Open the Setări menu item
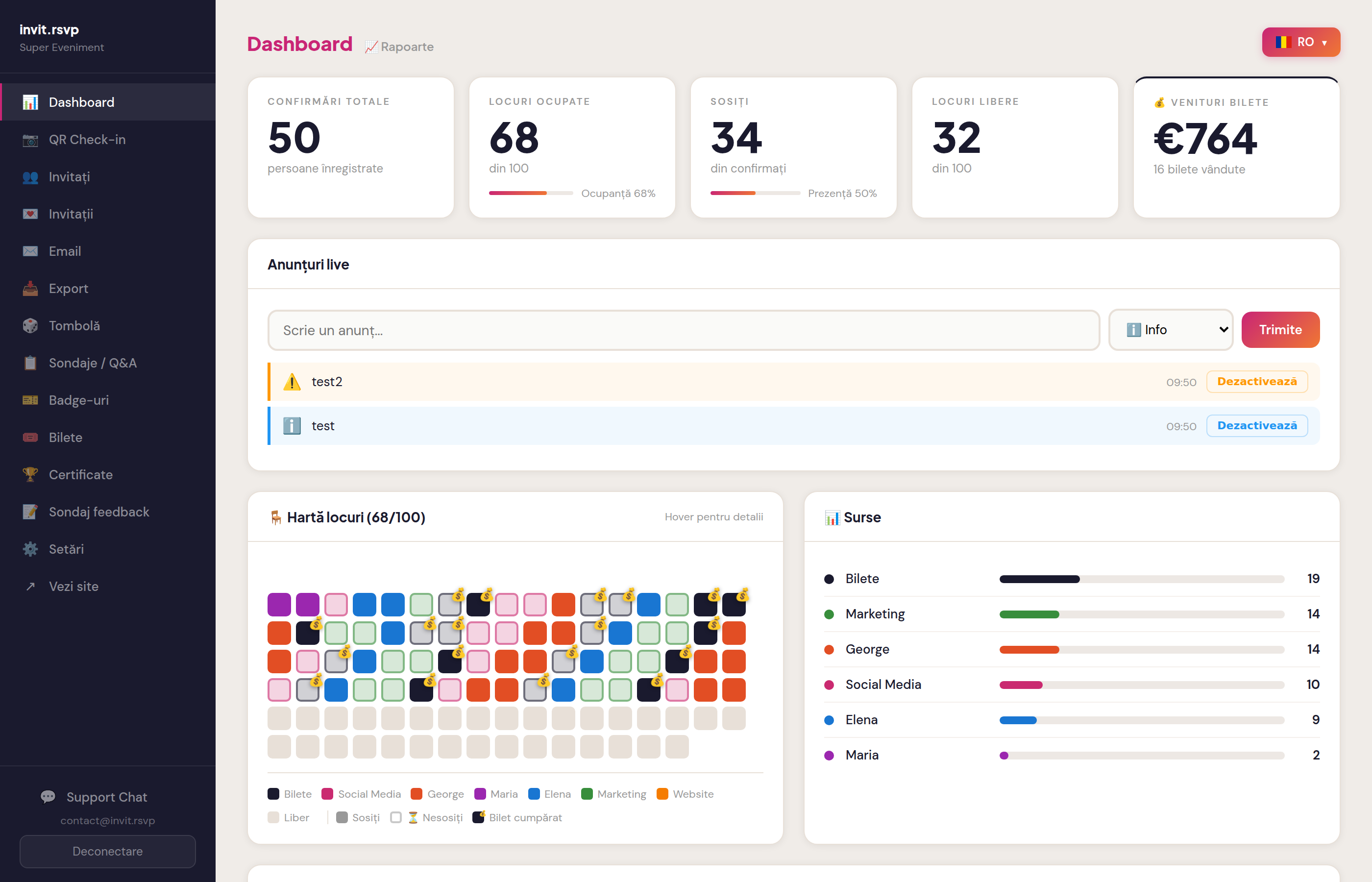This screenshot has width=1372, height=882. (108, 549)
